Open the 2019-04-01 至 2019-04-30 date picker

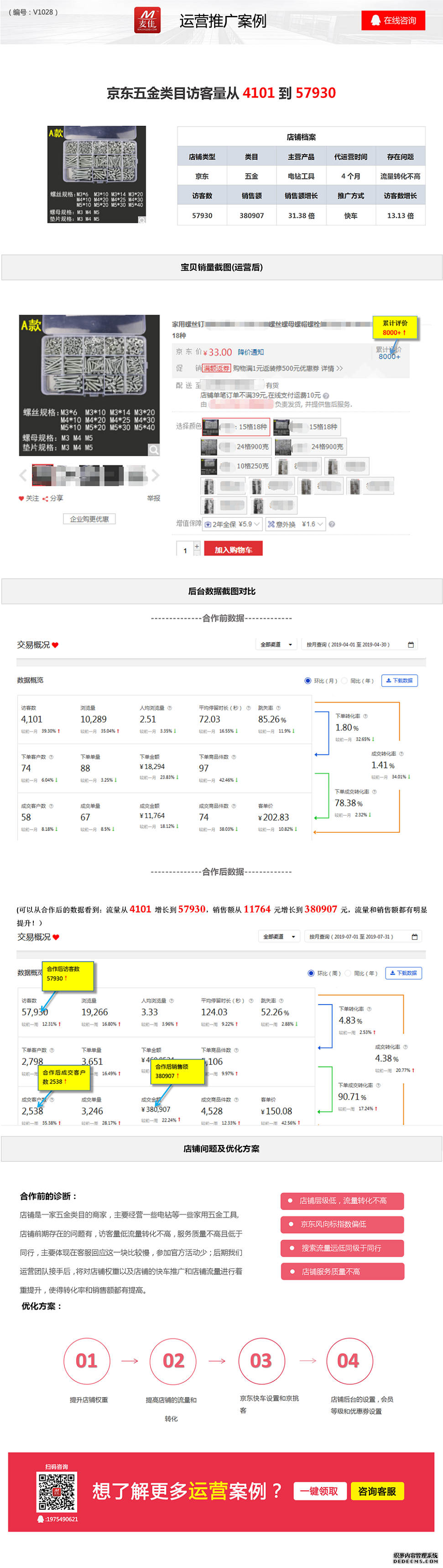(x=360, y=645)
